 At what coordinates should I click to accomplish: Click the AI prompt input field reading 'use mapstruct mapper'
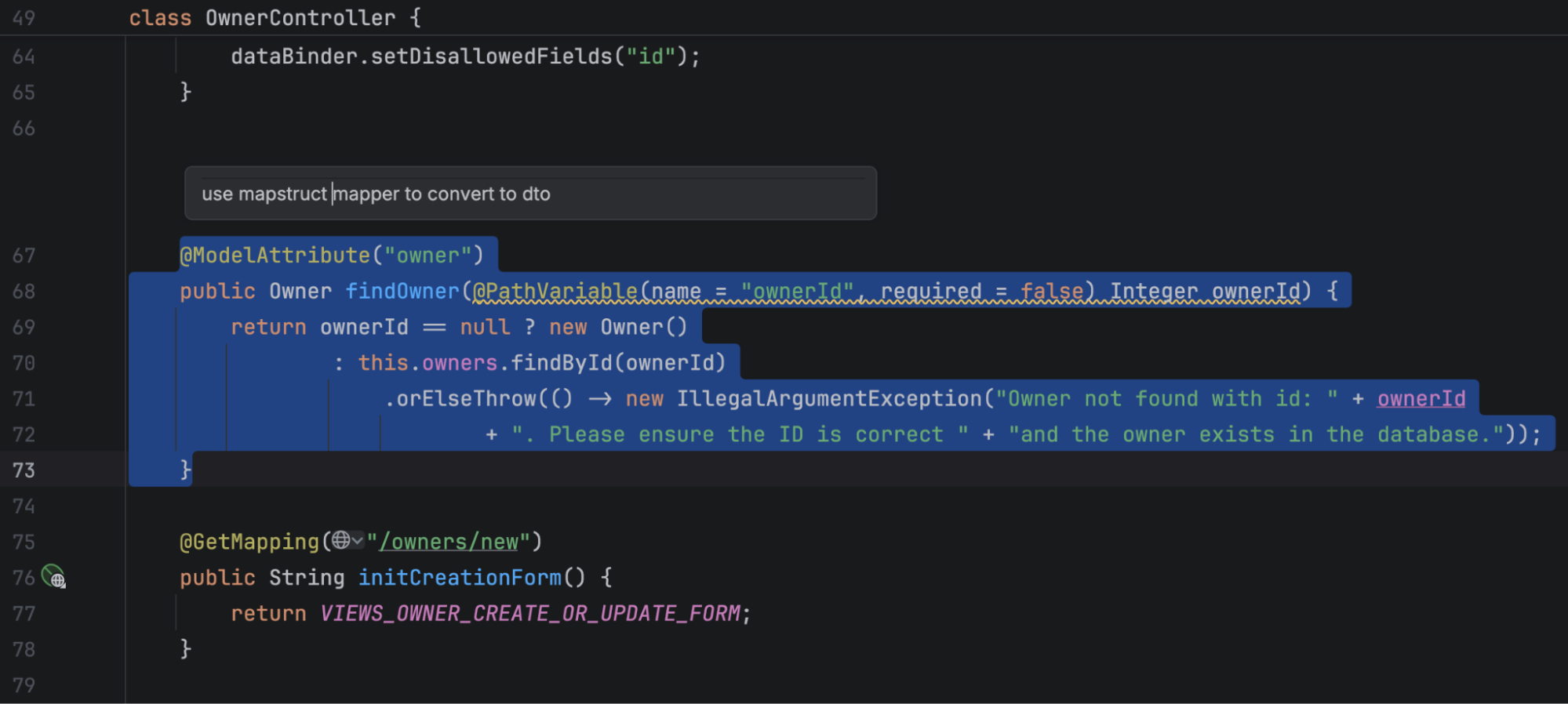point(530,193)
